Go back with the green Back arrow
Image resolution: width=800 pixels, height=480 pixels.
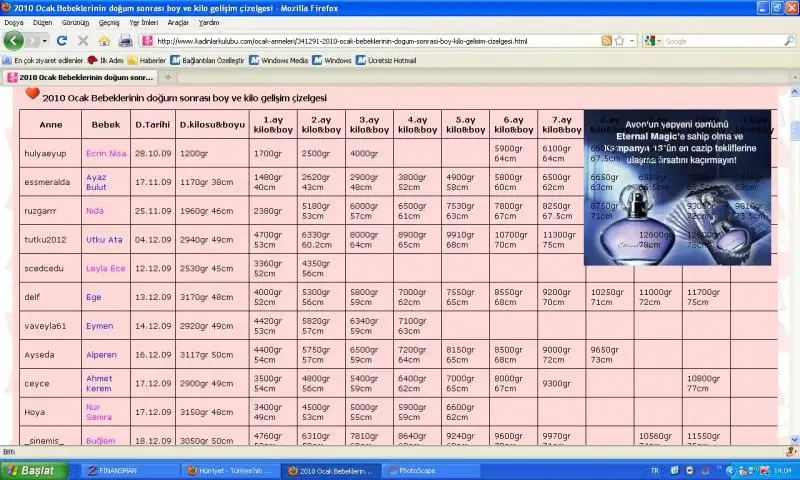pos(13,41)
